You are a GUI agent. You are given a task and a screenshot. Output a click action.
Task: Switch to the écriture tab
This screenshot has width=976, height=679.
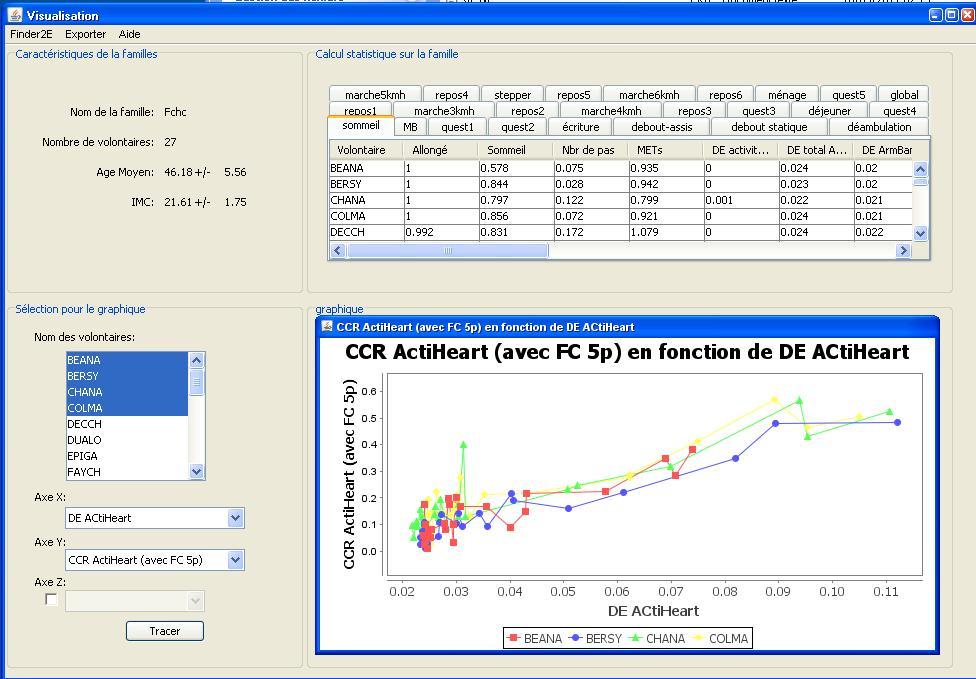(x=581, y=127)
